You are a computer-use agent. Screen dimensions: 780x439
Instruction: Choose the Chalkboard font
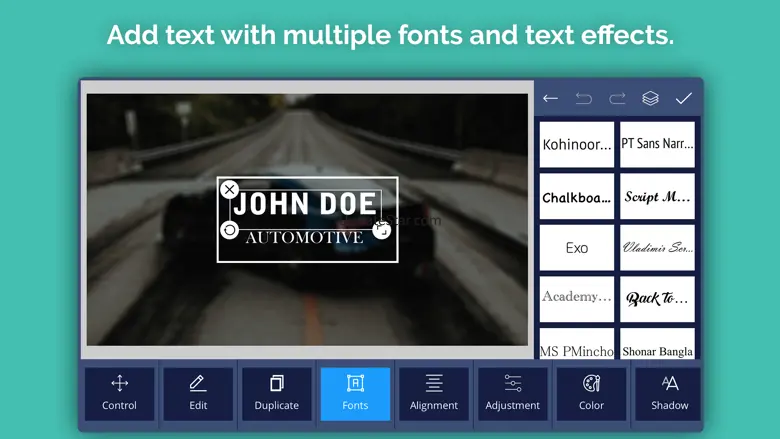(577, 196)
